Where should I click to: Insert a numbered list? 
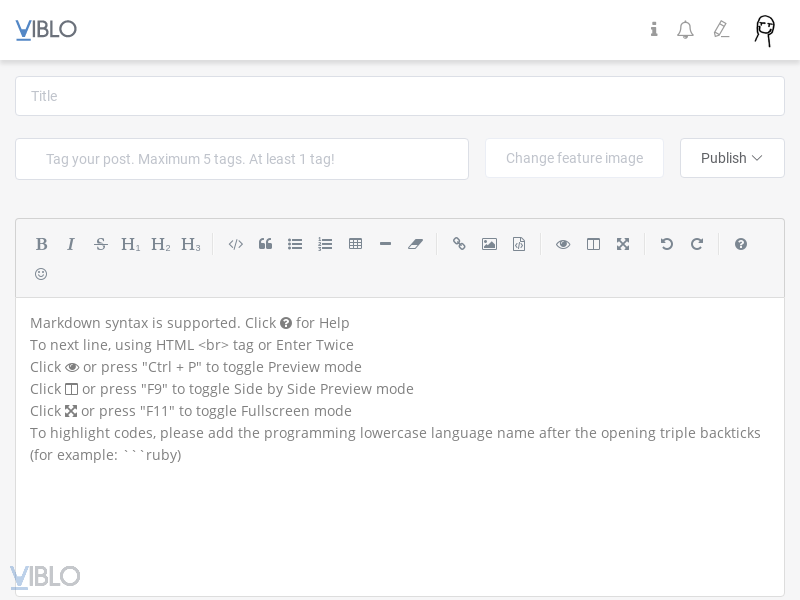pyautogui.click(x=325, y=244)
